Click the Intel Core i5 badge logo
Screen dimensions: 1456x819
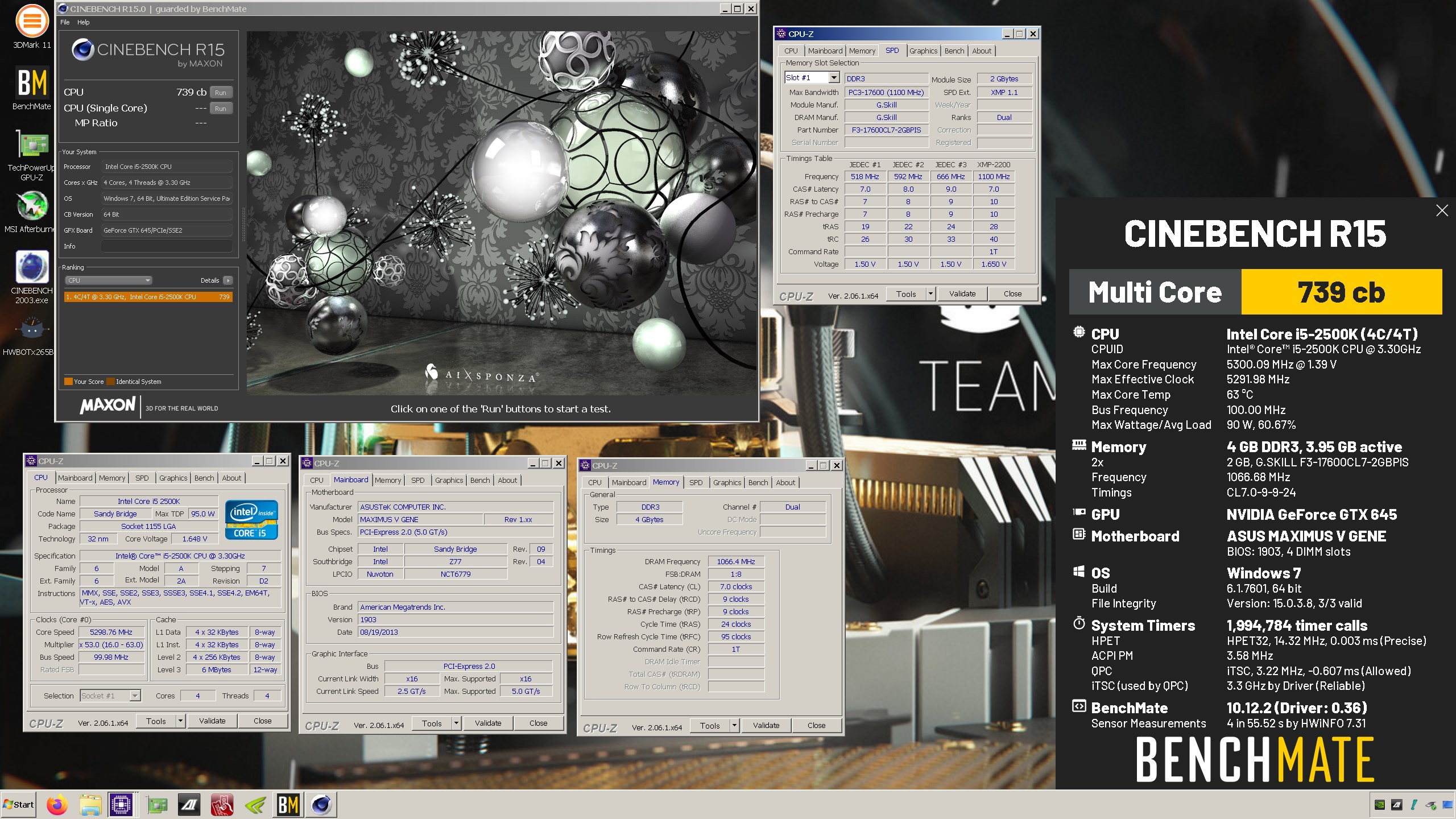[x=251, y=520]
